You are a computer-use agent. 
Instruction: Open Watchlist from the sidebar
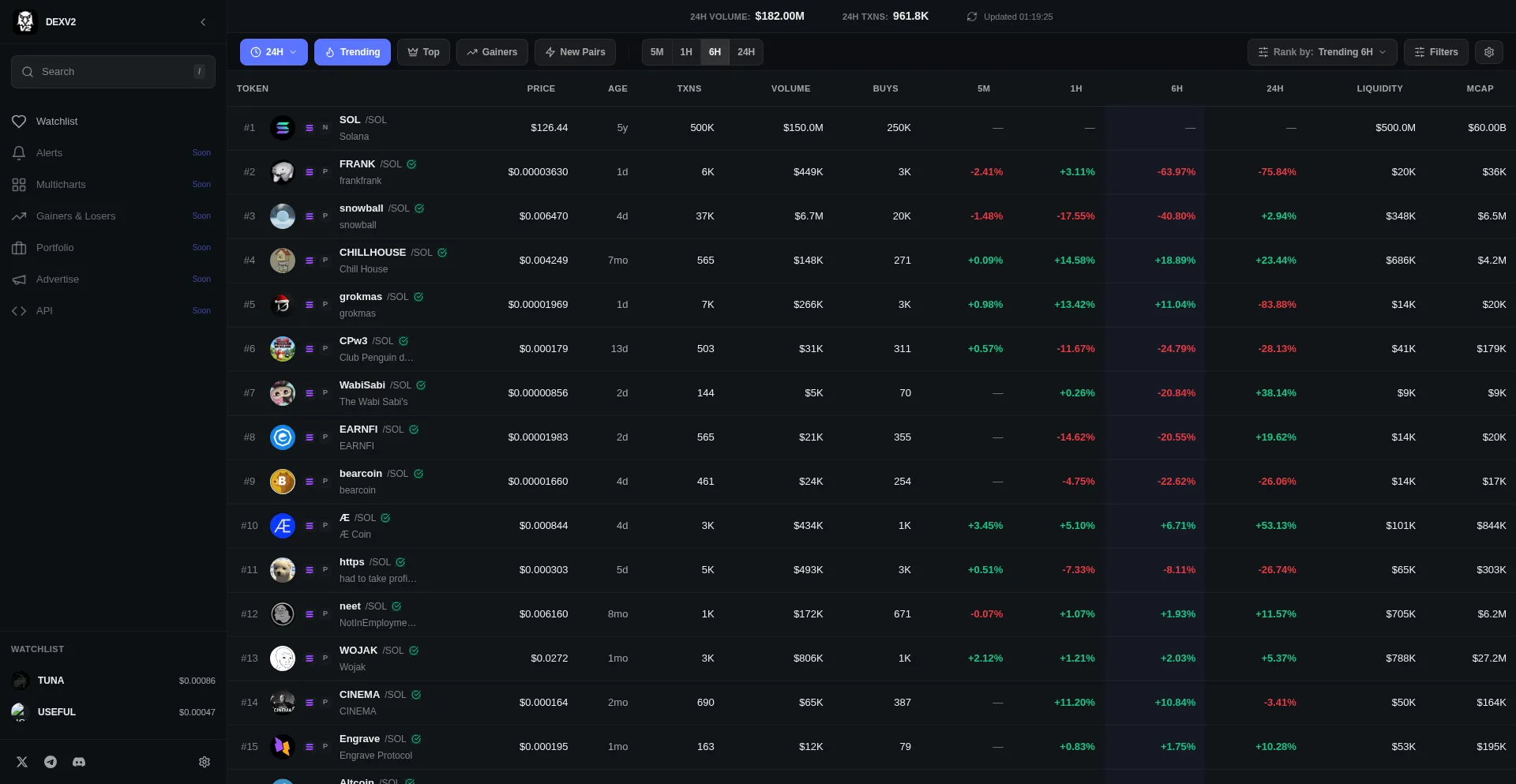(x=57, y=122)
